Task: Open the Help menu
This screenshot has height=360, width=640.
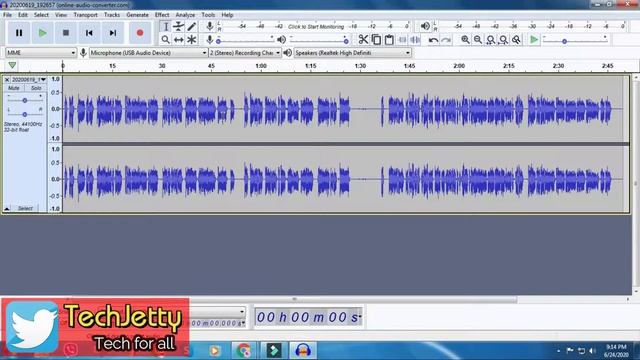Action: [x=227, y=15]
